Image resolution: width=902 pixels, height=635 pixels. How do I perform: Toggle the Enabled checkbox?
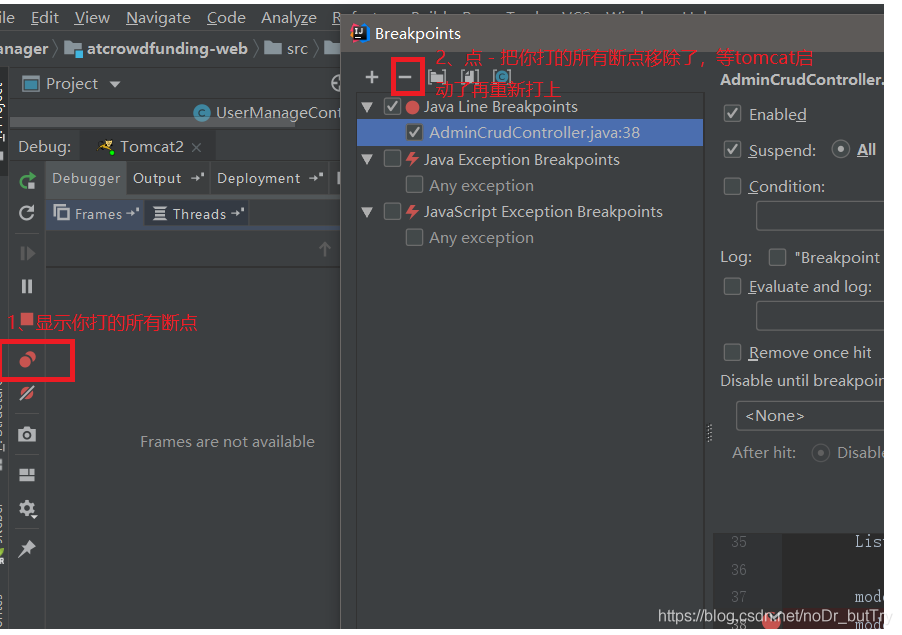coord(733,114)
